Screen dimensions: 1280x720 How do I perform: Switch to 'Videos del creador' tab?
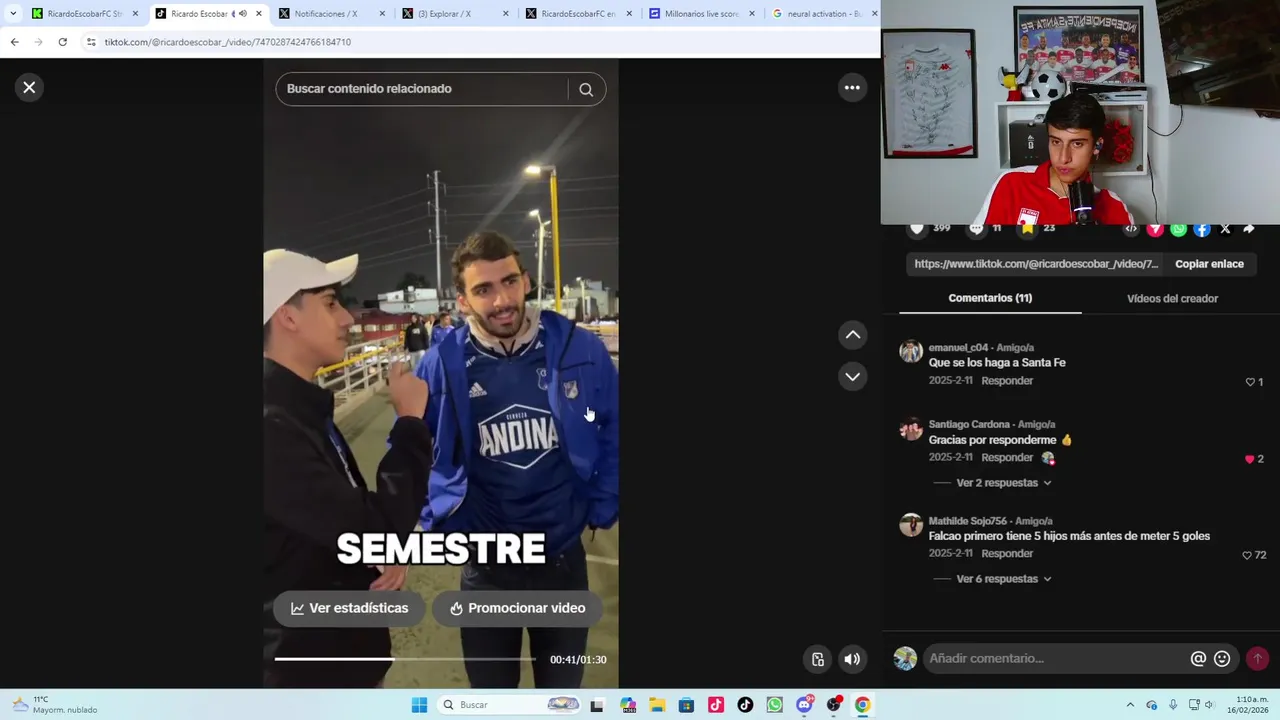pyautogui.click(x=1172, y=298)
